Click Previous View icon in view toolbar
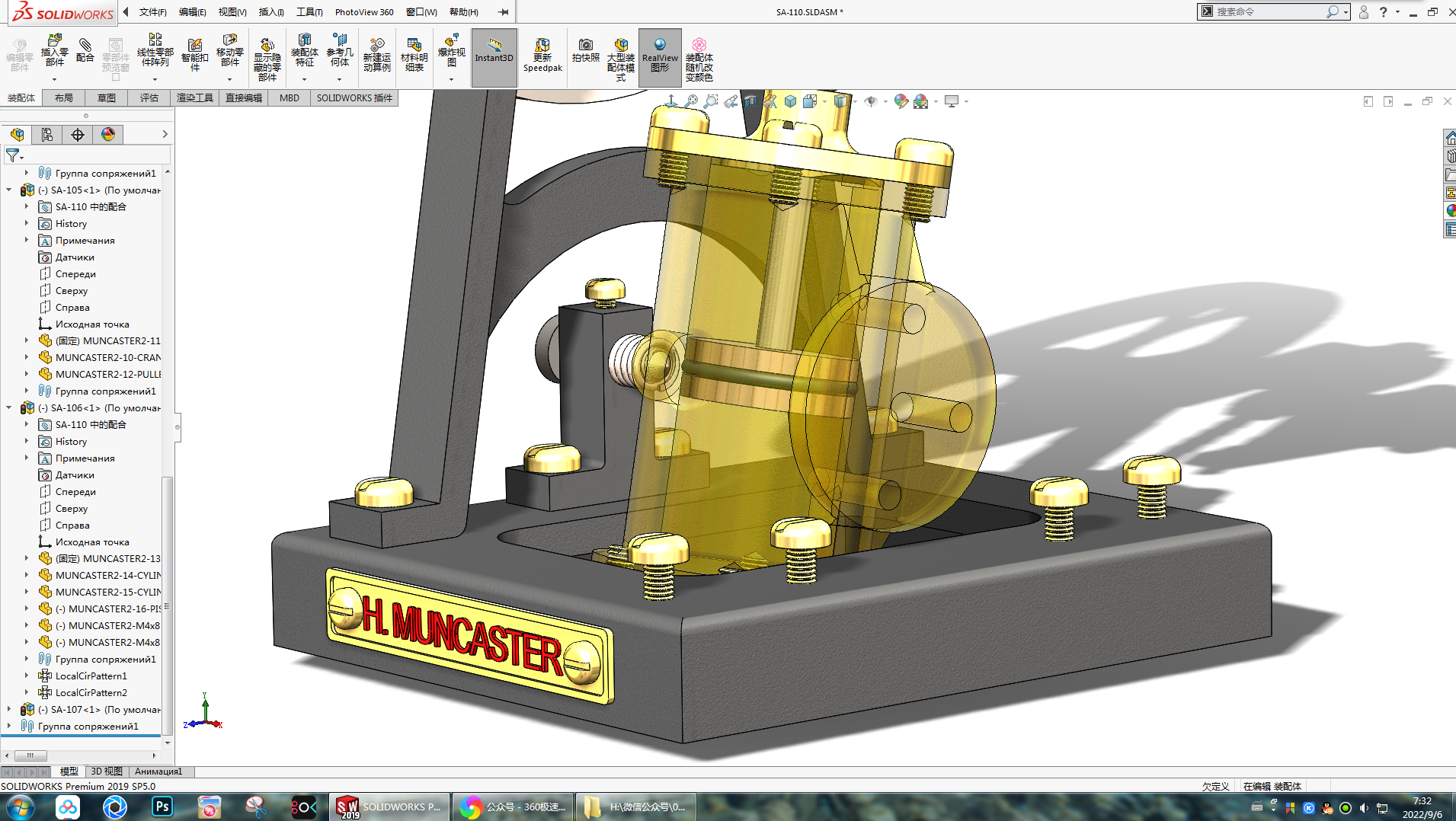1456x821 pixels. pos(731,101)
